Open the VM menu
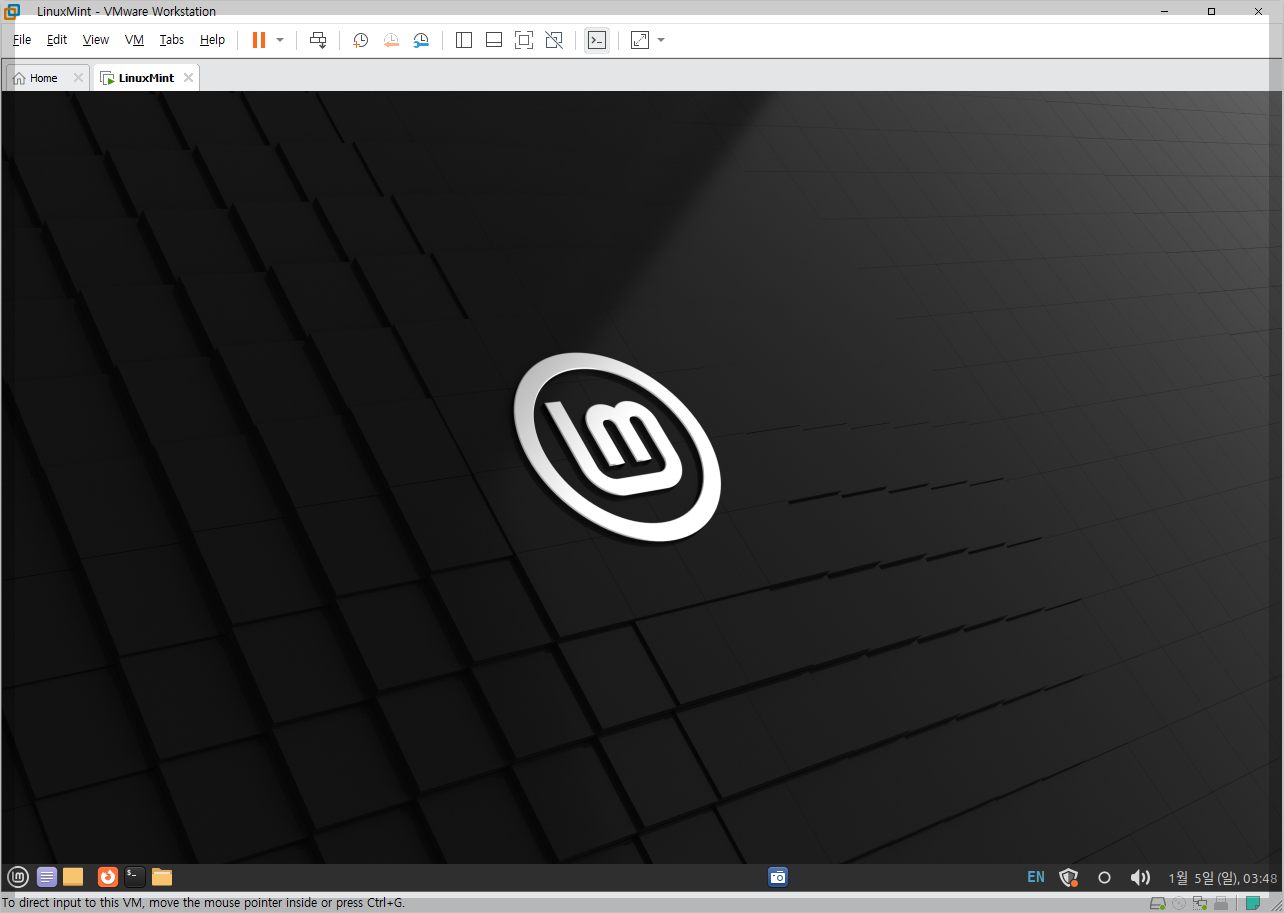This screenshot has width=1284, height=913. (134, 40)
